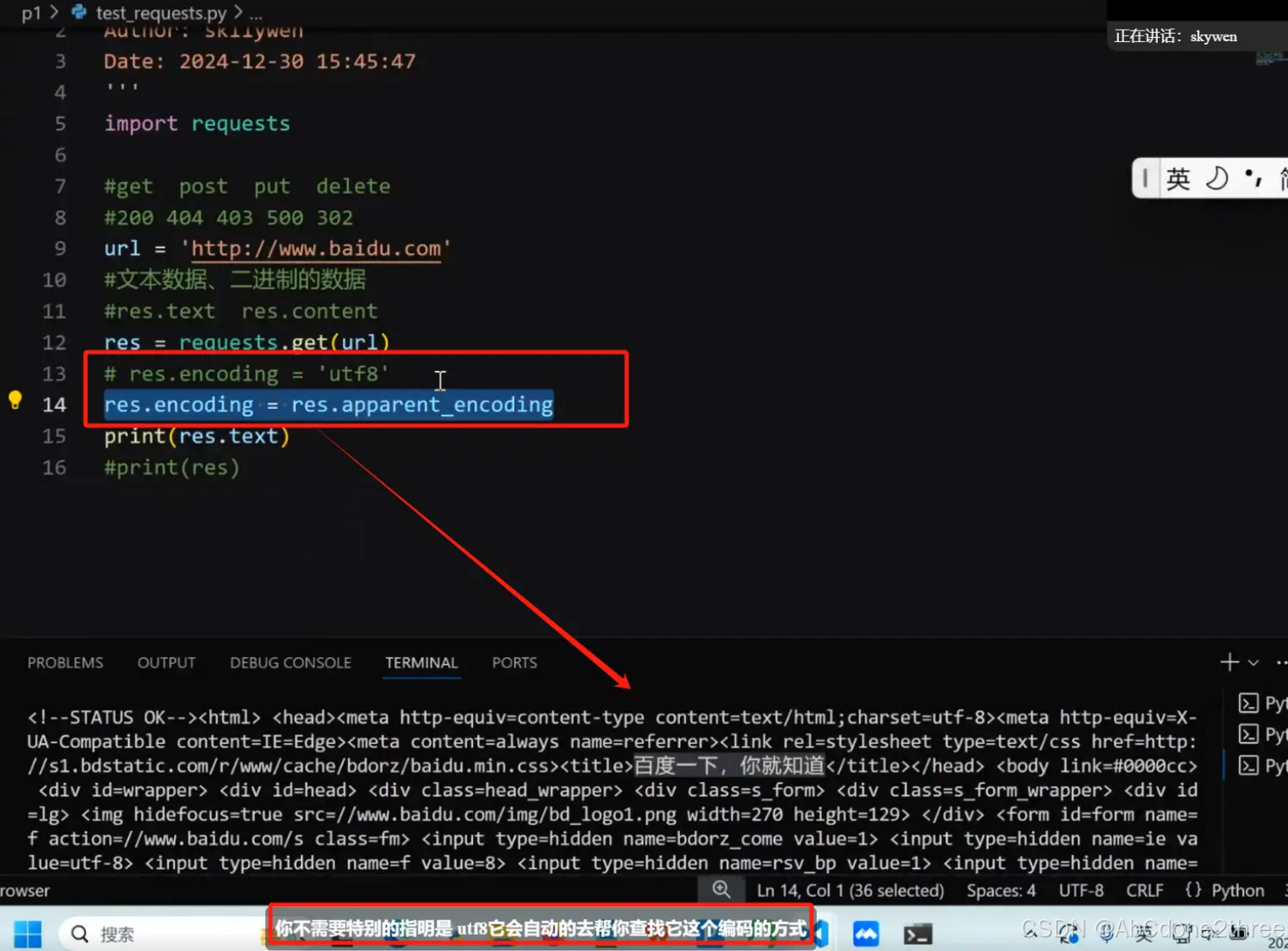Change file encoding via UTF-8 in status bar
This screenshot has height=951, width=1288.
pos(1081,889)
